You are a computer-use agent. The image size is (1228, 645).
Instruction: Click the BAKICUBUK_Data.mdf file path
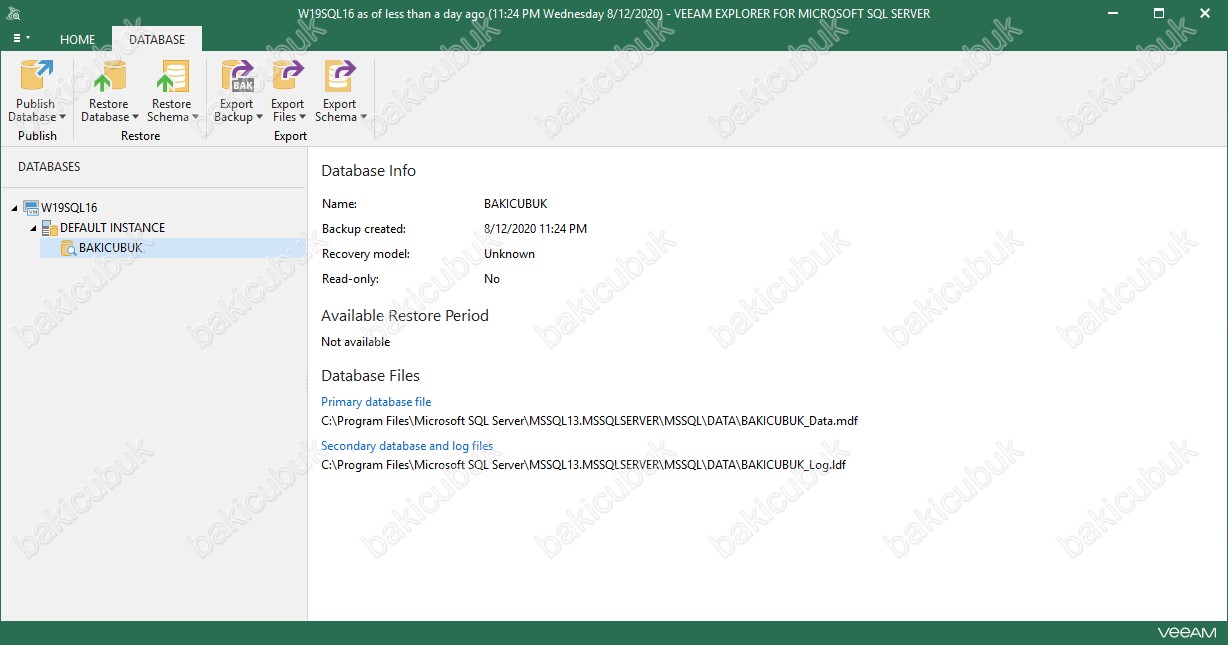(589, 421)
